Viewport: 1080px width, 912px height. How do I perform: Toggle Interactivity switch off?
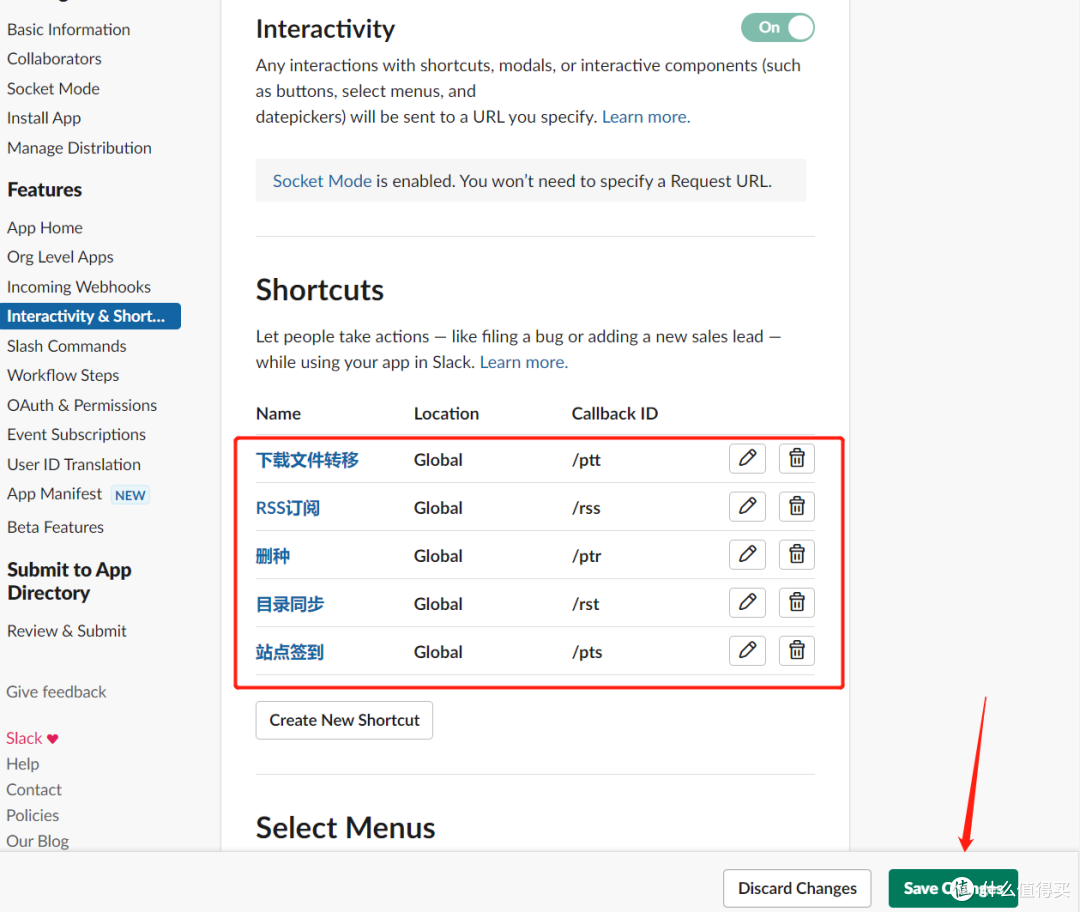[x=778, y=28]
